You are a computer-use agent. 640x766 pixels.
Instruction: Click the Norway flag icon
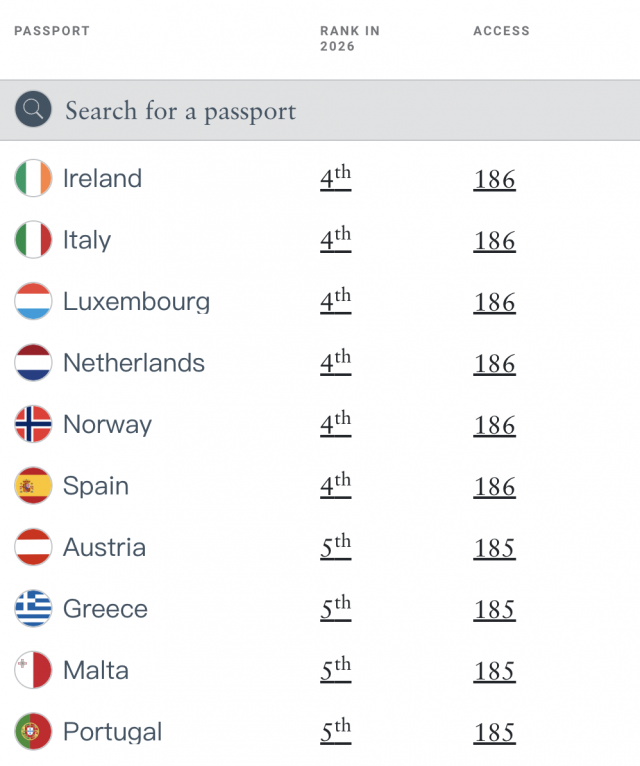coord(33,424)
